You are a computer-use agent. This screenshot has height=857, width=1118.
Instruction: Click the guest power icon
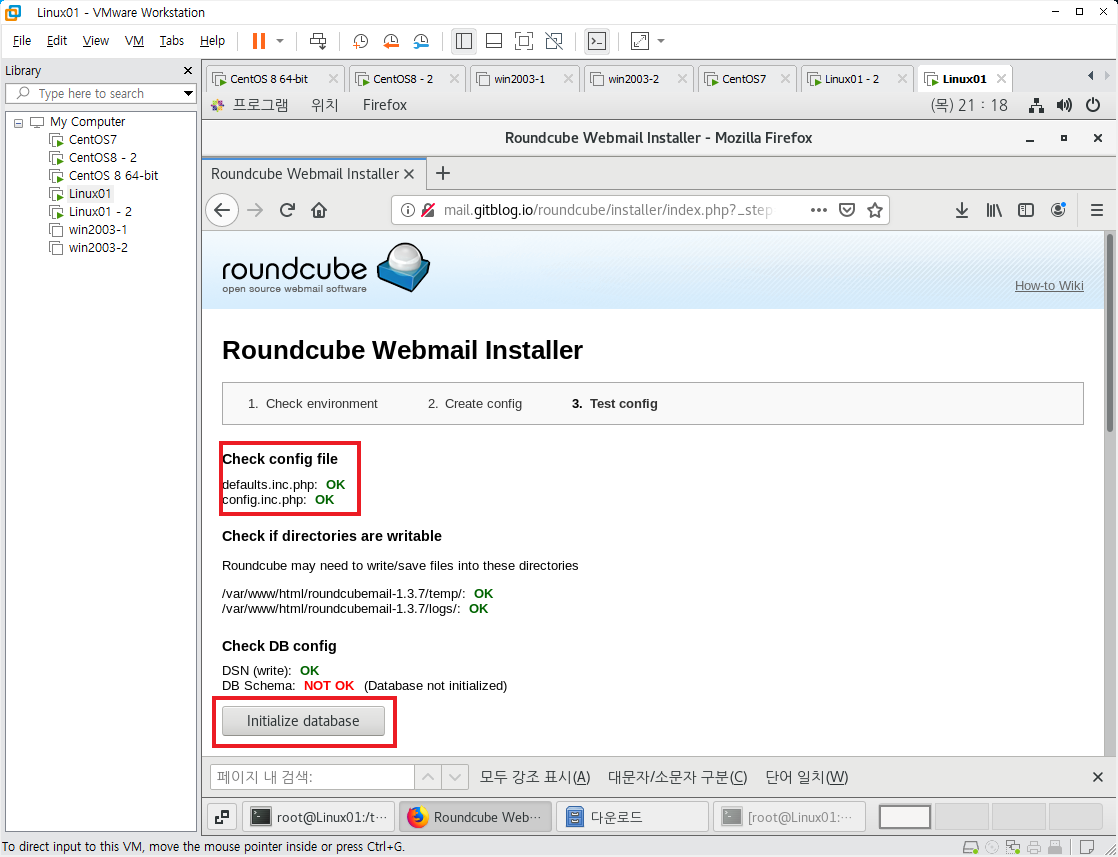coord(1093,106)
